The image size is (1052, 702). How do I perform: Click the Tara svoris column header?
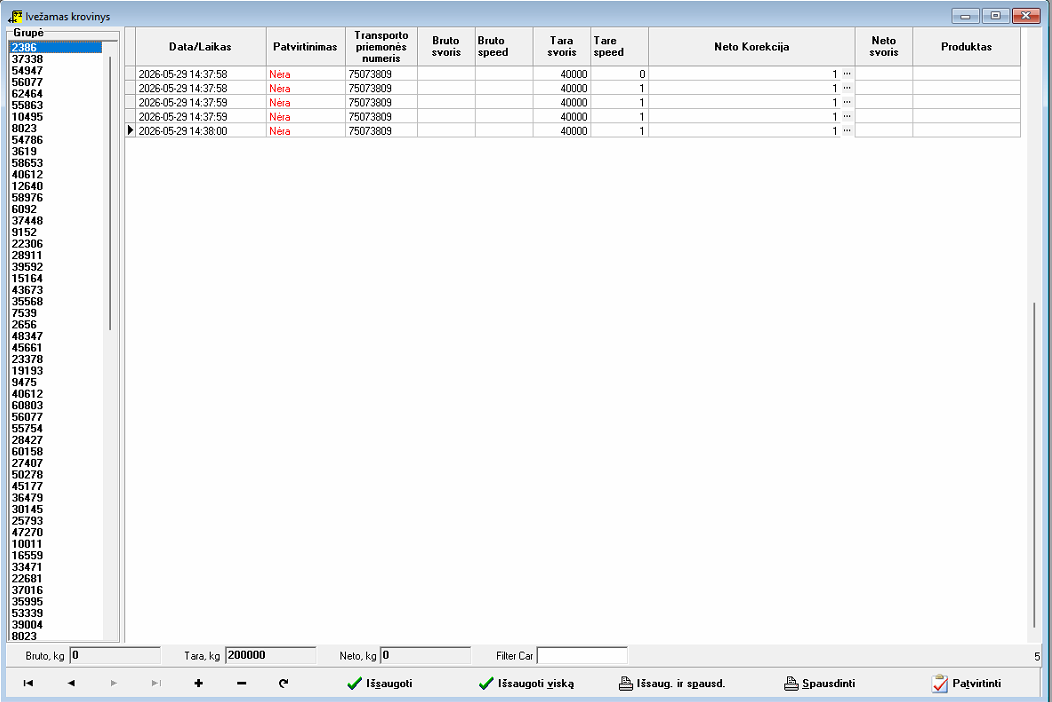click(562, 47)
